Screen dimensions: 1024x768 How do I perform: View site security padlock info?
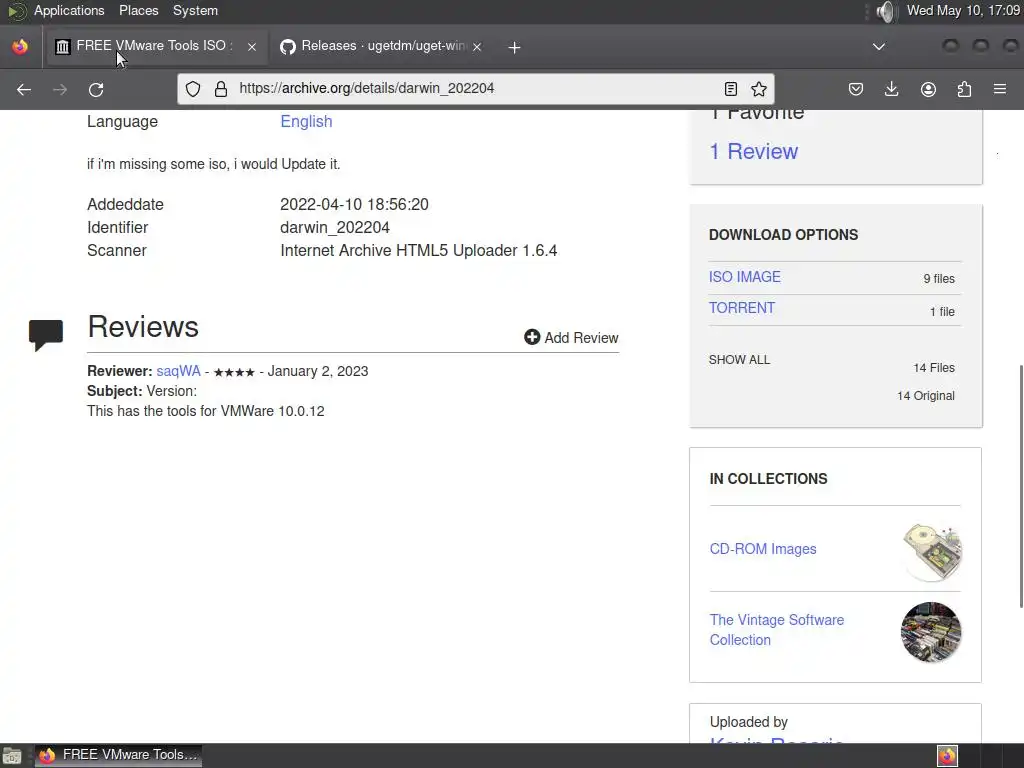tap(221, 89)
